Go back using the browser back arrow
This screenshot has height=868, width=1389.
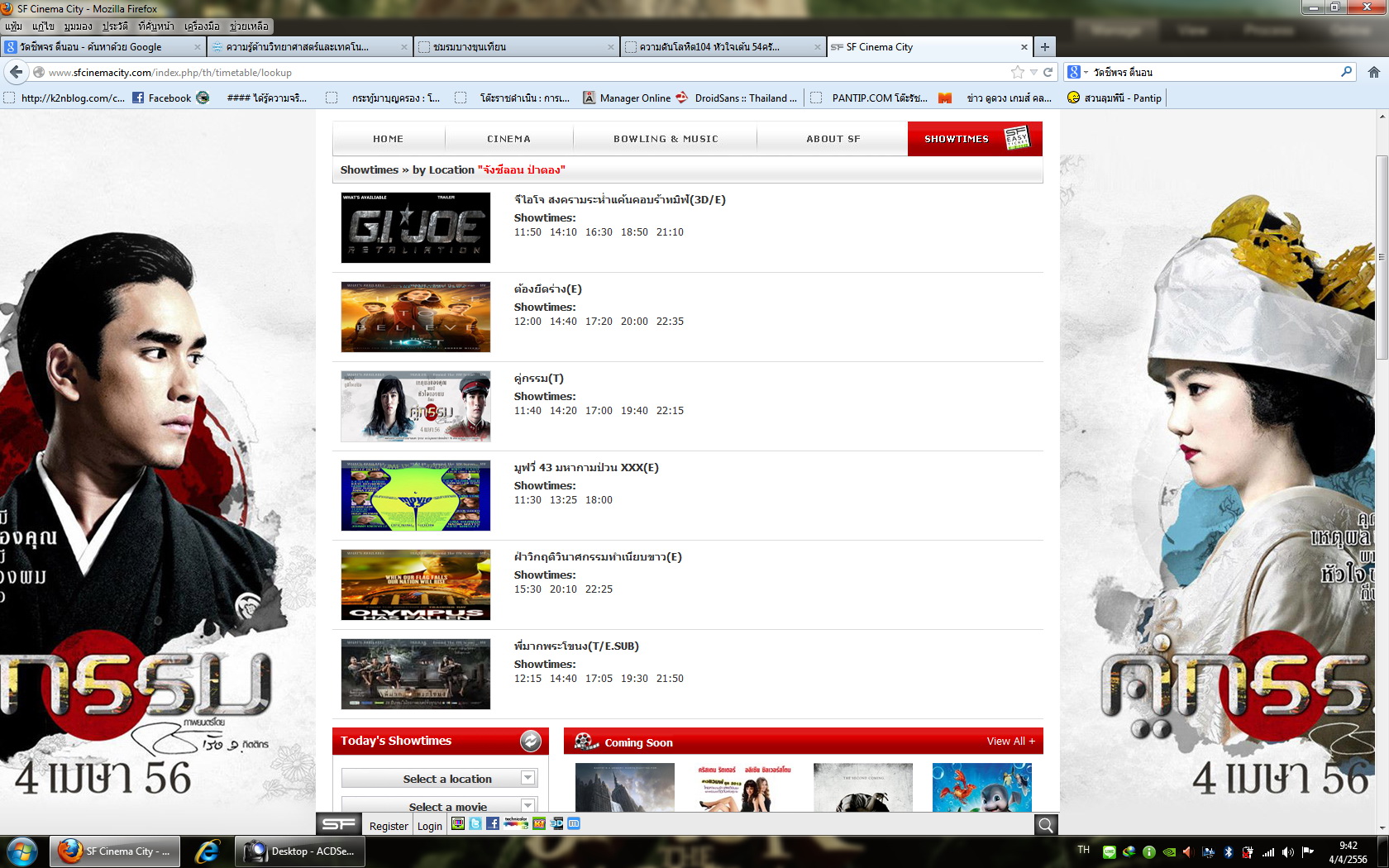[x=16, y=72]
